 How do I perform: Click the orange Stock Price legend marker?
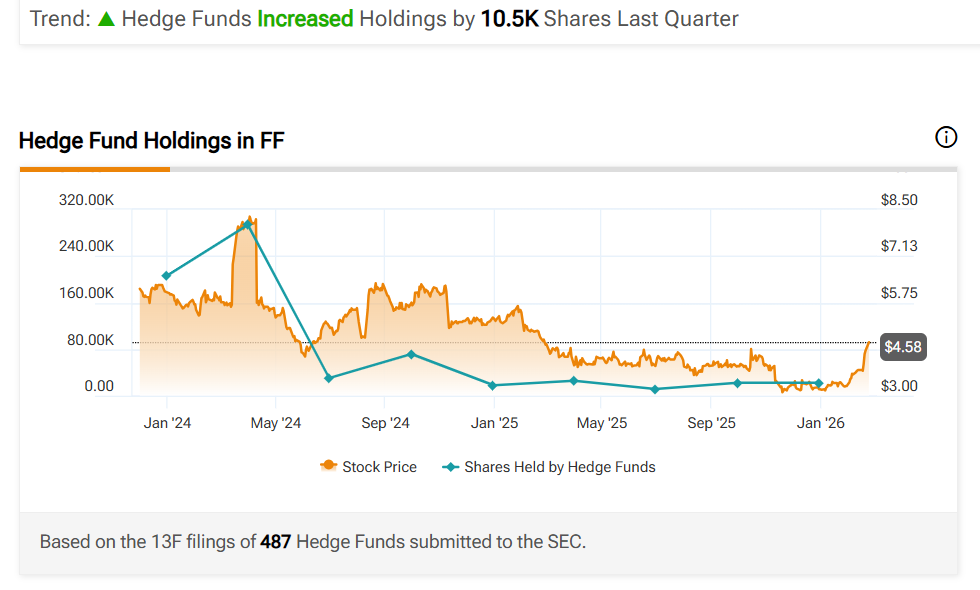(328, 466)
